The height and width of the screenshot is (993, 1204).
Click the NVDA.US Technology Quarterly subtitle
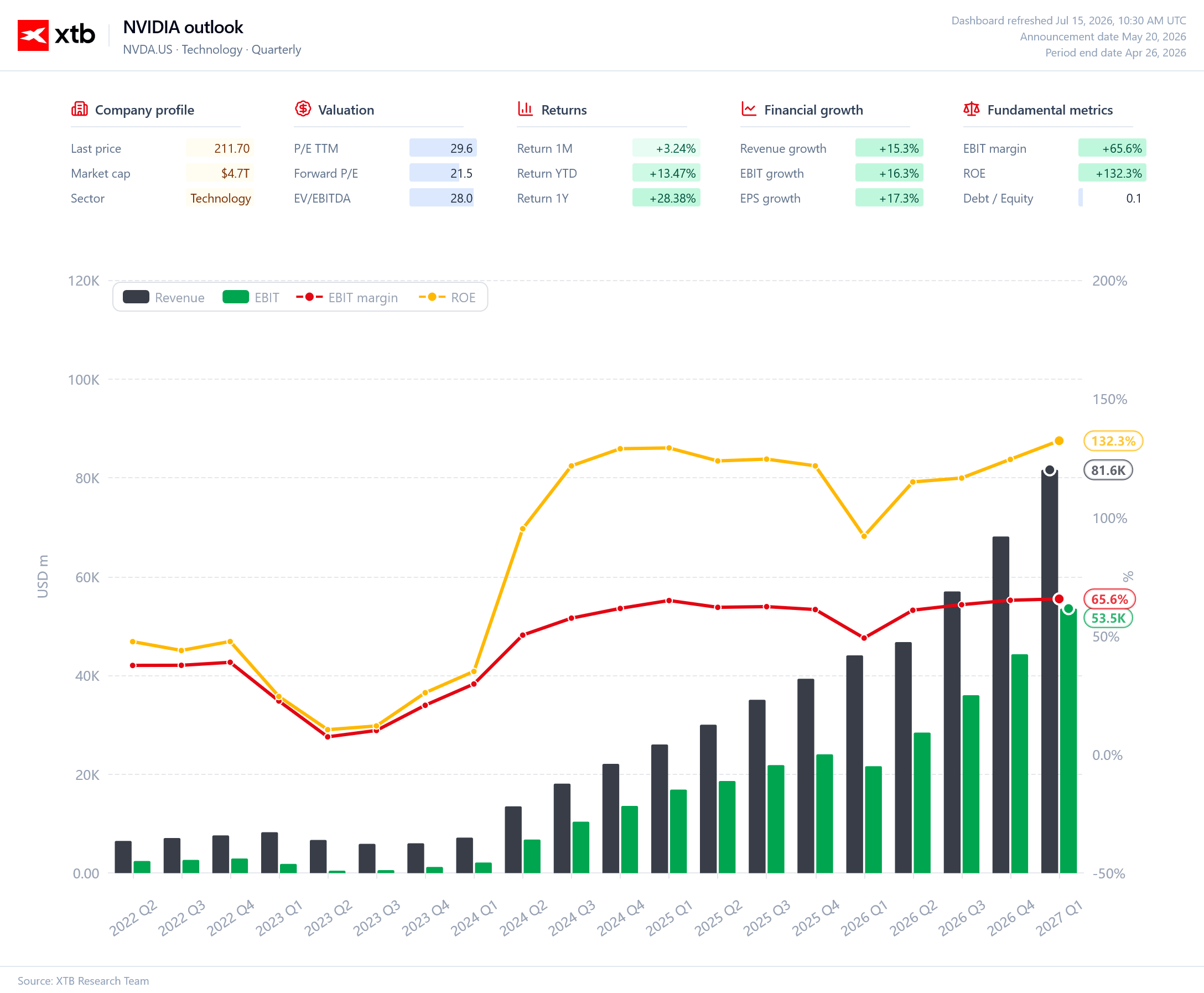pyautogui.click(x=212, y=50)
